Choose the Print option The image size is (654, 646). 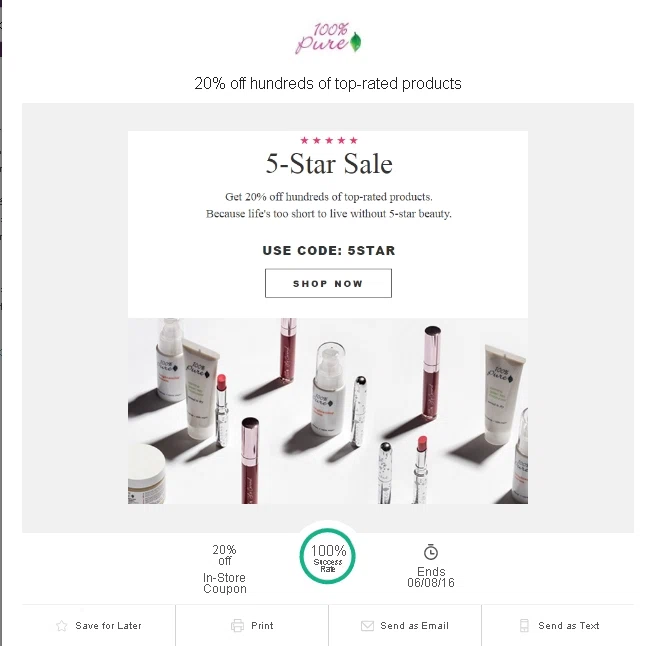coord(252,626)
